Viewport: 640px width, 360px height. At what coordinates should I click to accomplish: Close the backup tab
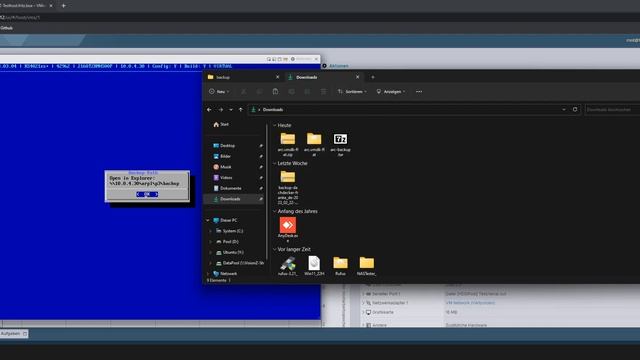[x=278, y=77]
